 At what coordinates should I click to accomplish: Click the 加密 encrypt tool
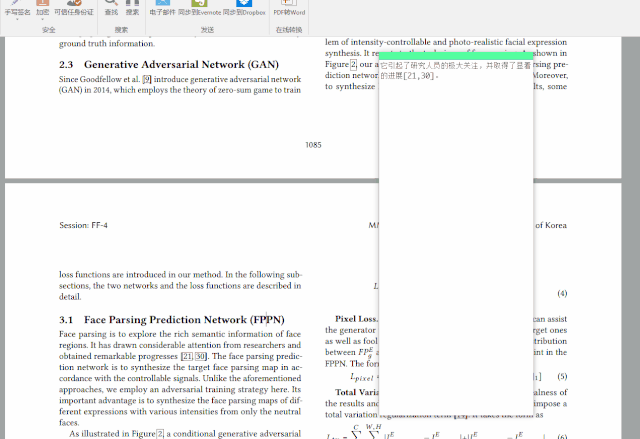tap(42, 8)
